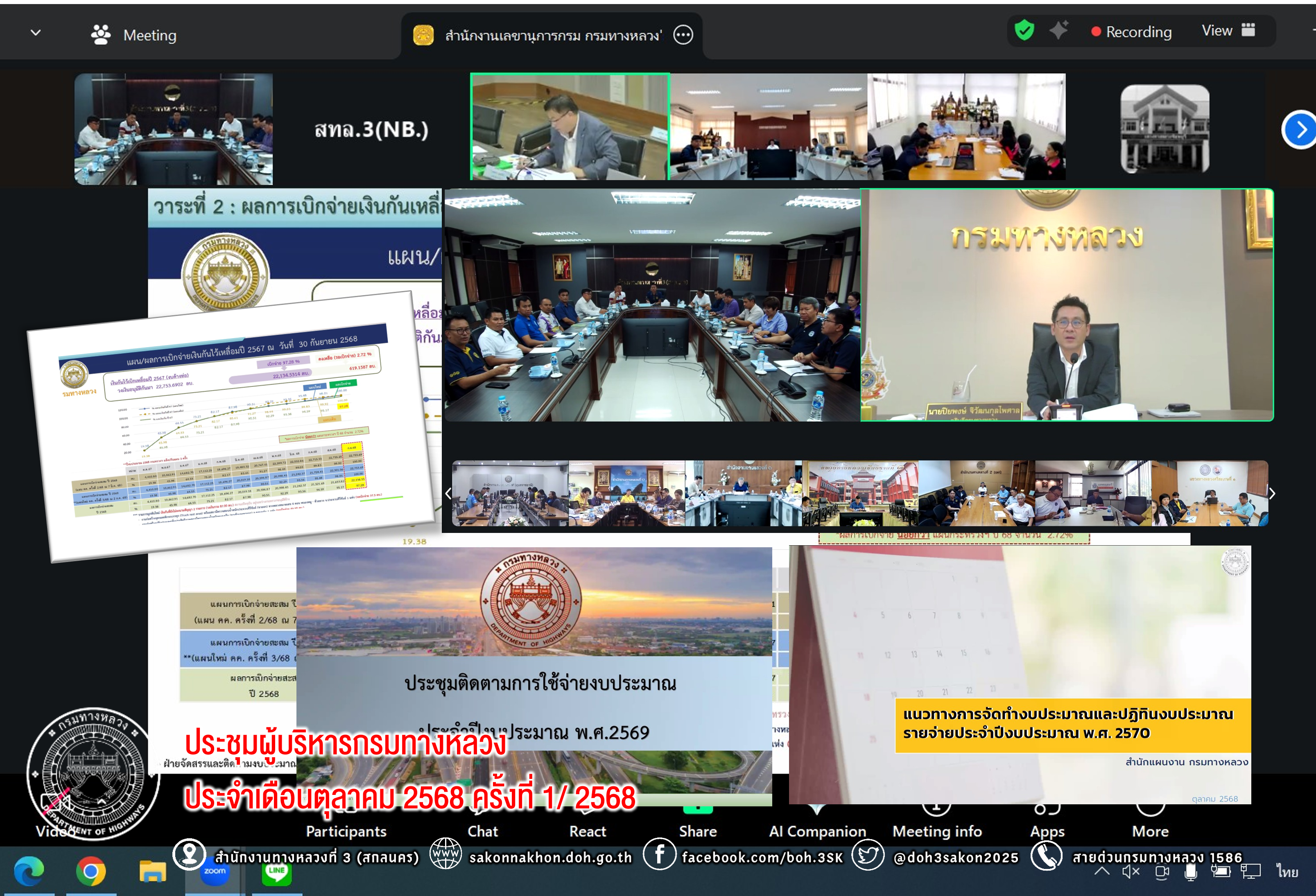The image size is (1316, 896).
Task: Open the View layout dropdown
Action: pyautogui.click(x=1228, y=31)
